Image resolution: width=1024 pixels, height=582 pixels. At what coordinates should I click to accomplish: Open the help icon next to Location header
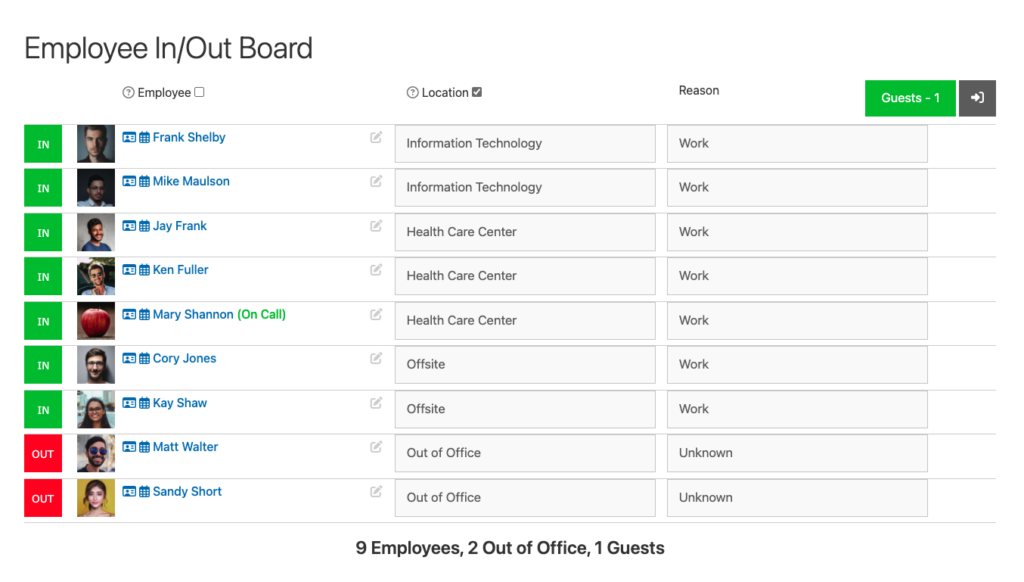412,92
